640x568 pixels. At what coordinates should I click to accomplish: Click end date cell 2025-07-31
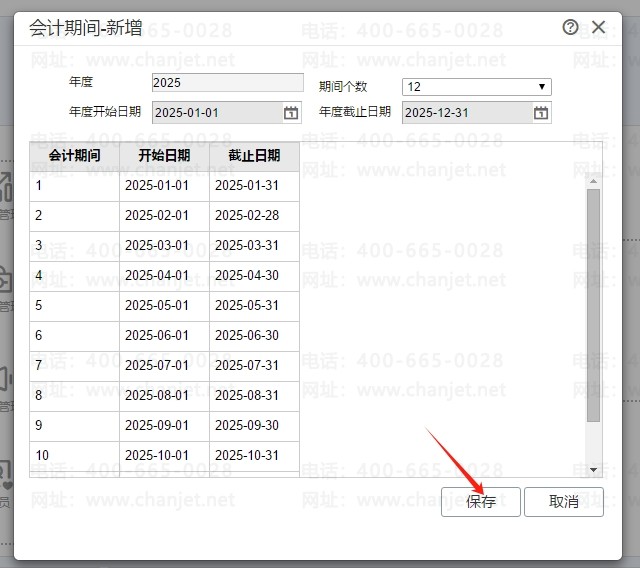254,366
